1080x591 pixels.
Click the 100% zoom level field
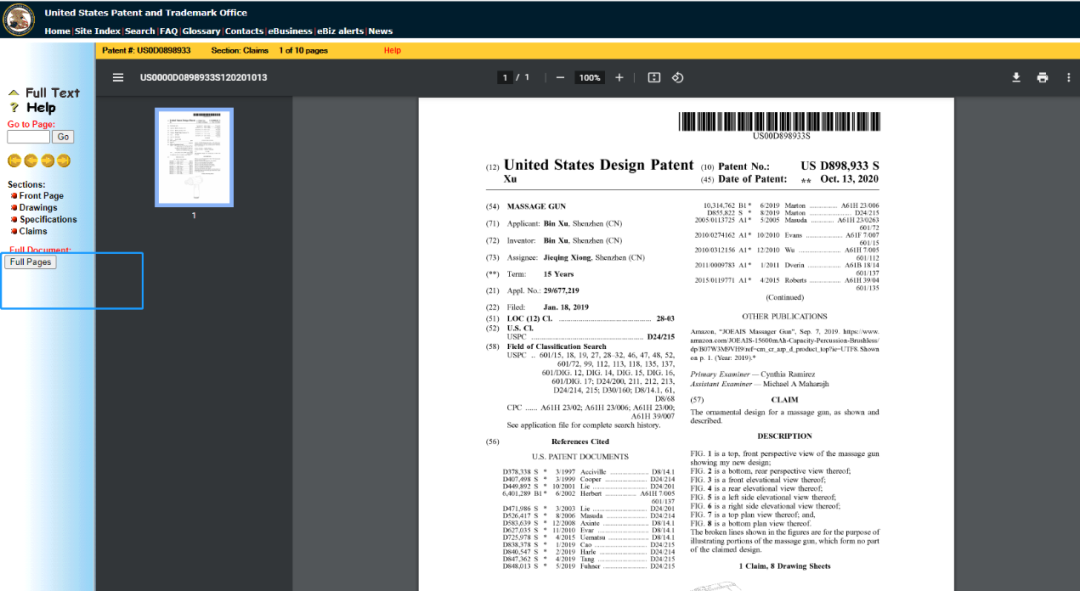(x=590, y=78)
